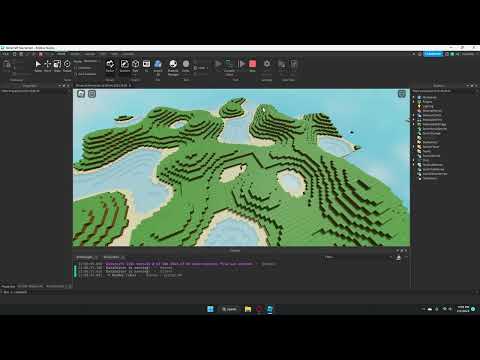Click the first square icon in the viewport's upper-left corner
Image resolution: width=480 pixels, height=360 pixels.
point(81,94)
